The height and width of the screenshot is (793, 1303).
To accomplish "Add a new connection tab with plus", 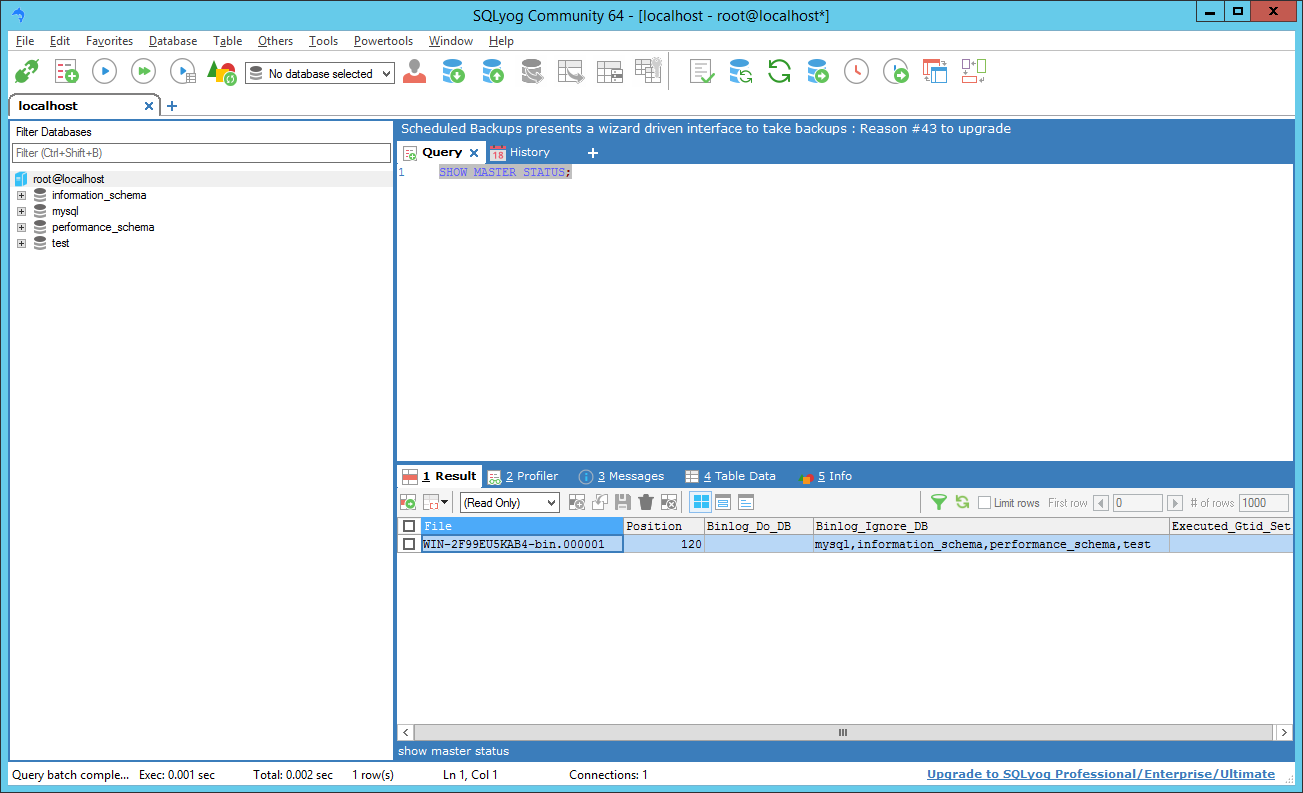I will point(171,106).
